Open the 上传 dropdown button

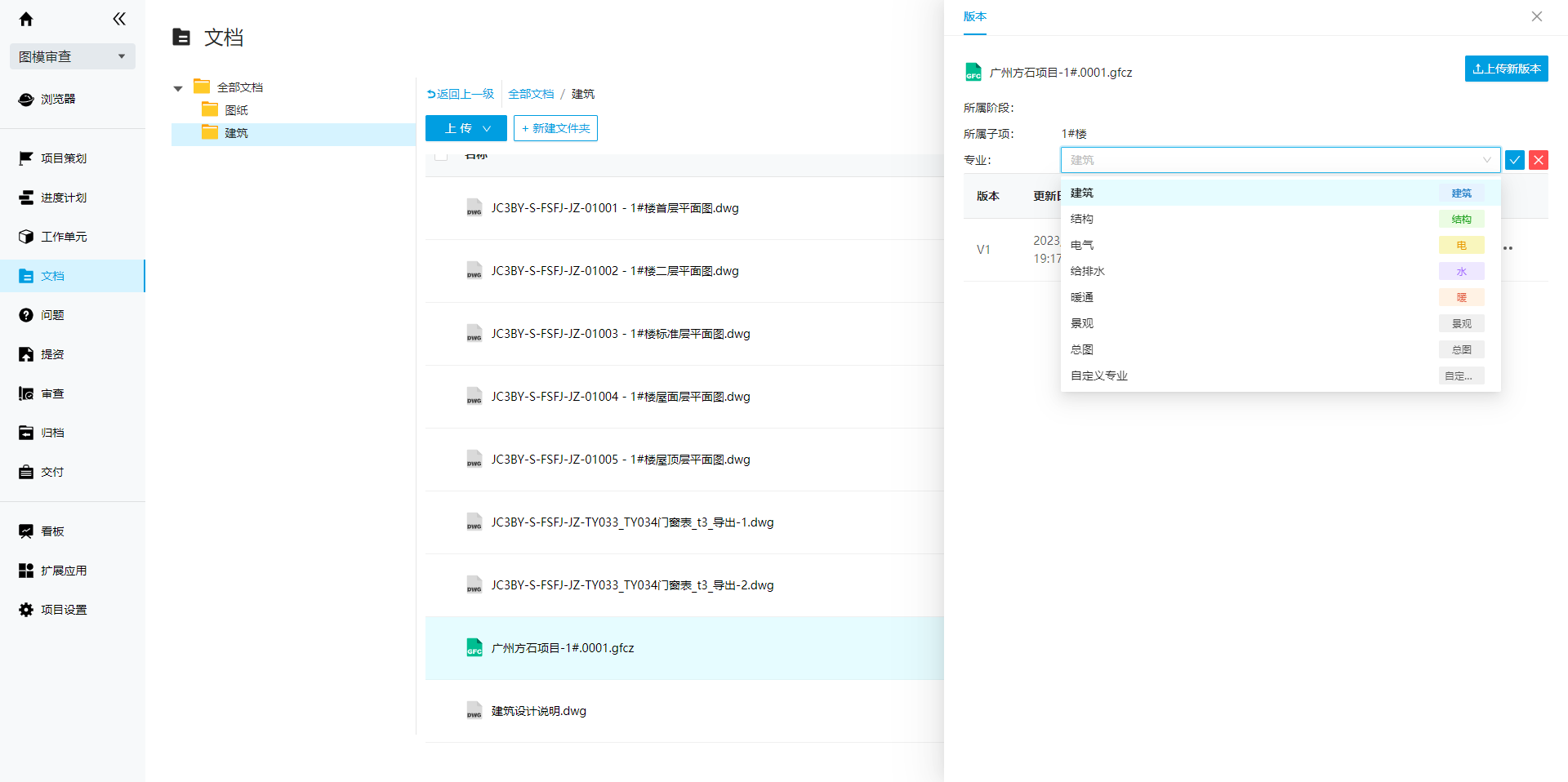pyautogui.click(x=466, y=128)
